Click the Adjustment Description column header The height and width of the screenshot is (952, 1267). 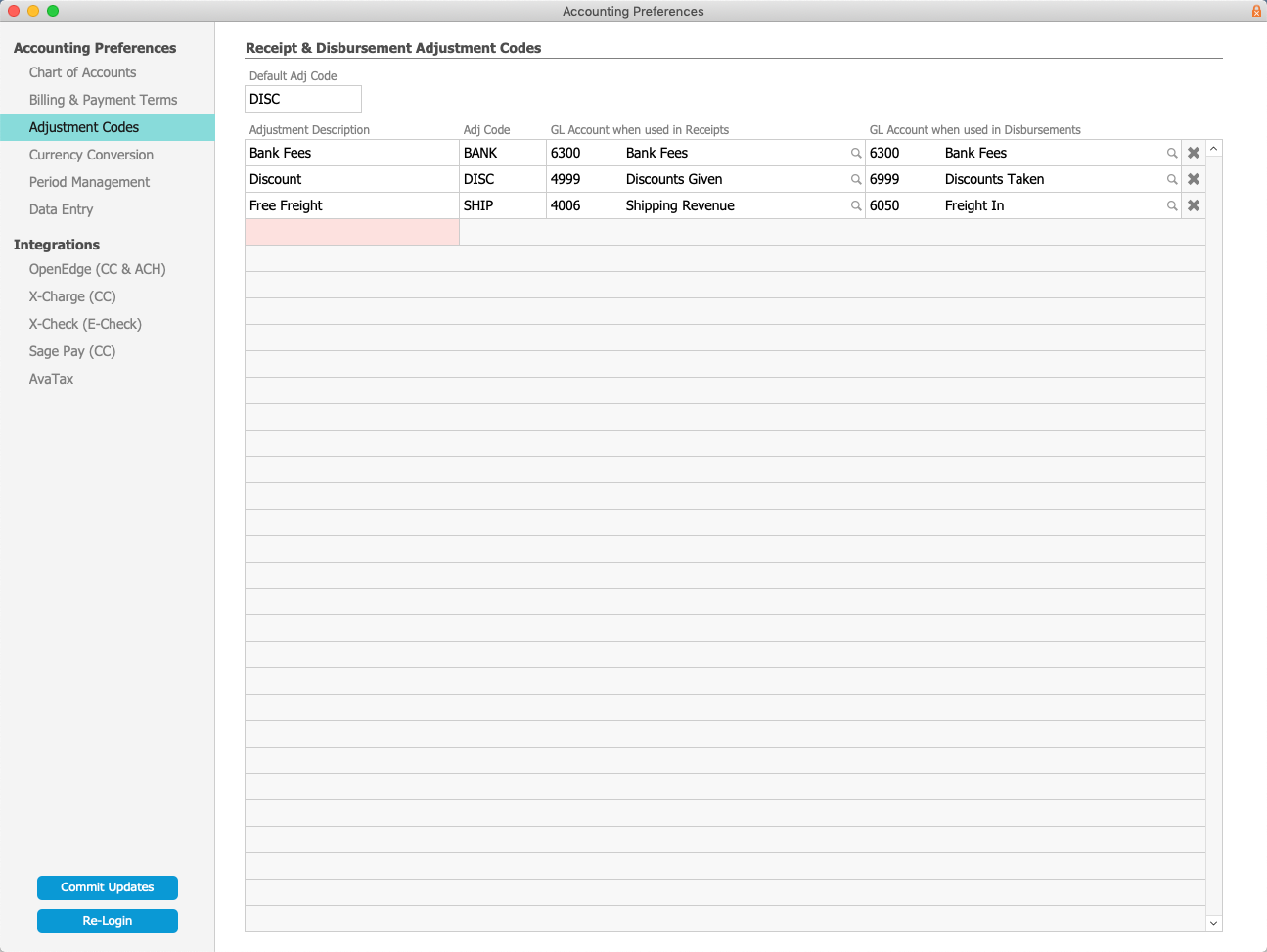click(309, 130)
